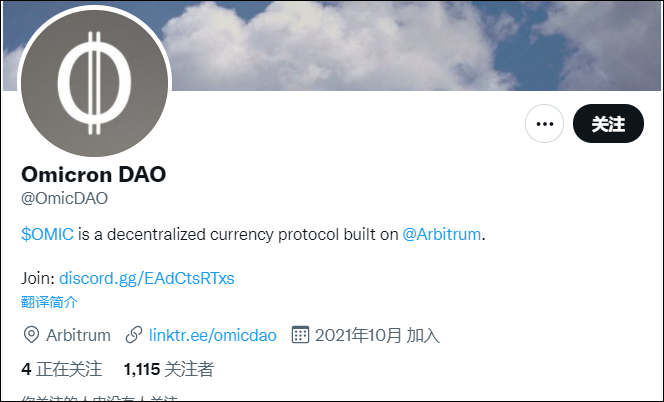Click the @OmicDAO handle text
The width and height of the screenshot is (664, 402).
point(64,198)
